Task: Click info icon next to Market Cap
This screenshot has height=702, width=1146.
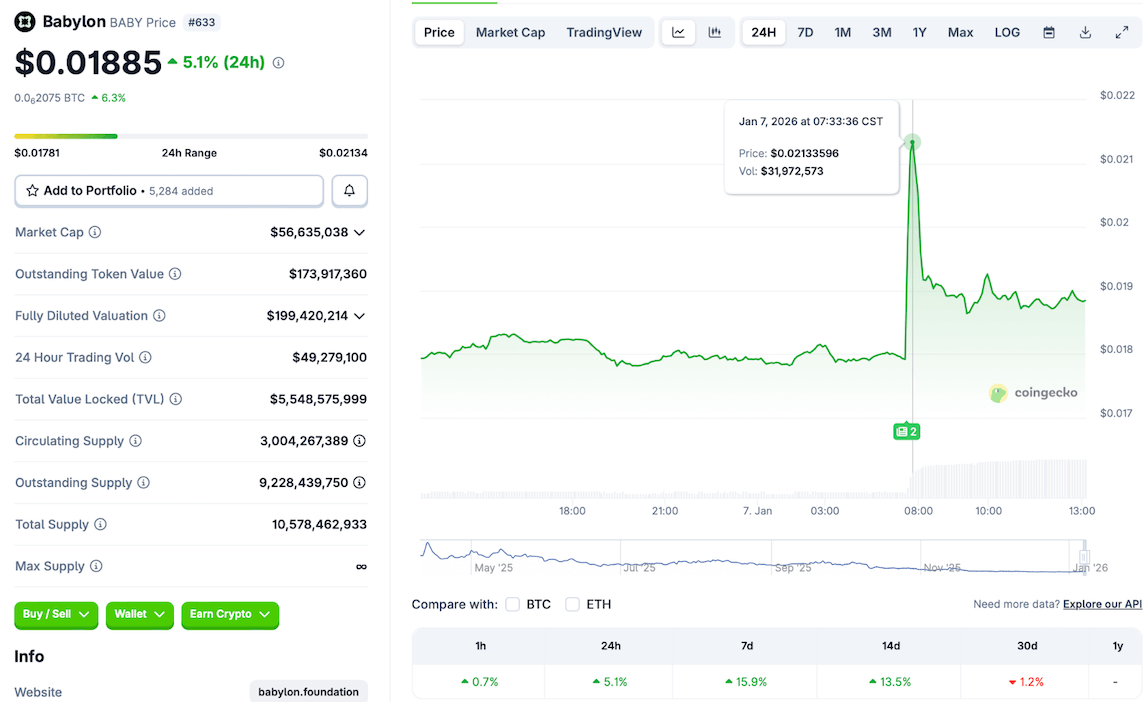Action: click(95, 232)
